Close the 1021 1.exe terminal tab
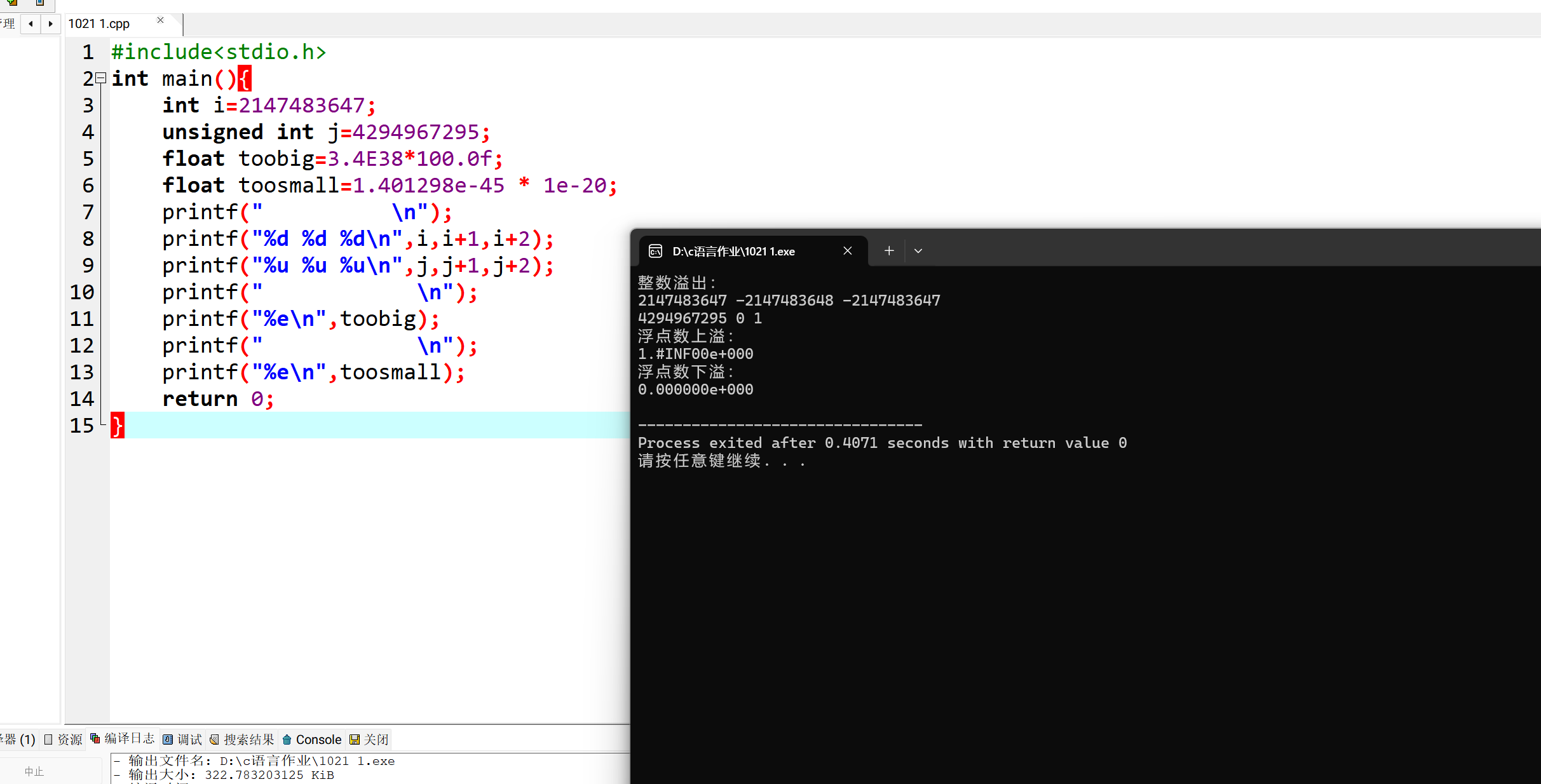The image size is (1541, 784). [848, 251]
